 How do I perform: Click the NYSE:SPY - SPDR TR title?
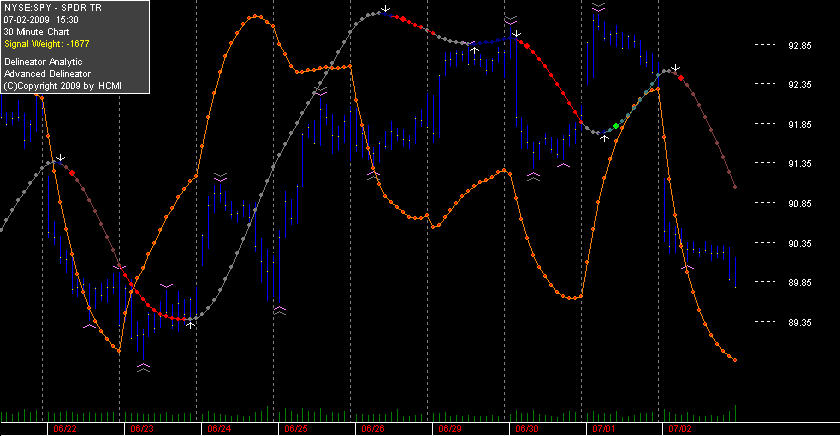pos(52,8)
